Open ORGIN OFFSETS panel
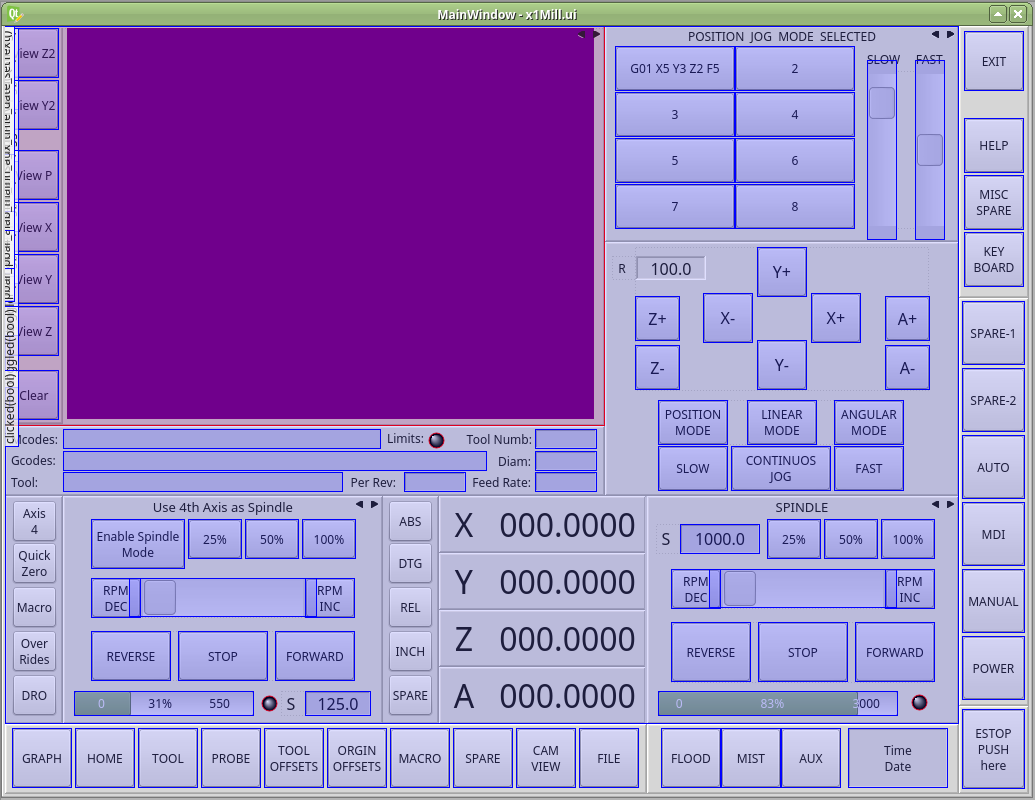 coord(357,758)
